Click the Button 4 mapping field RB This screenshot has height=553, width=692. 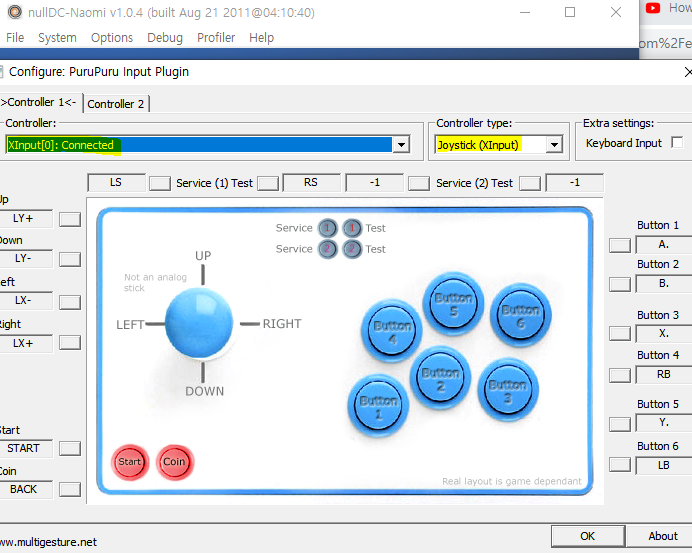663,375
